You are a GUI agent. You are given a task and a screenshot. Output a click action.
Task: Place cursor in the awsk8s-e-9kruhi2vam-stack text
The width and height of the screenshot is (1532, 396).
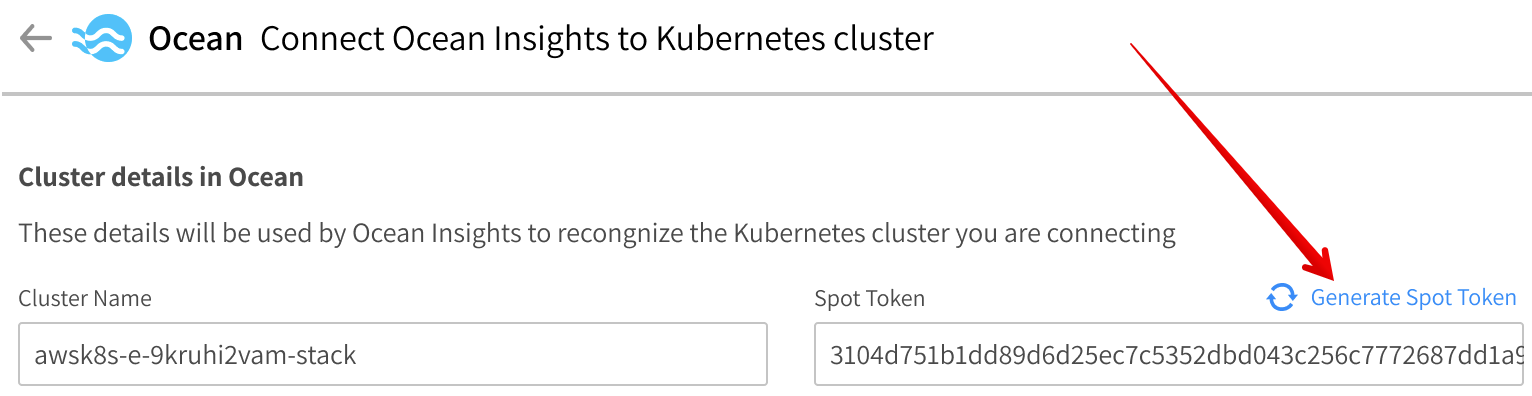tap(195, 354)
